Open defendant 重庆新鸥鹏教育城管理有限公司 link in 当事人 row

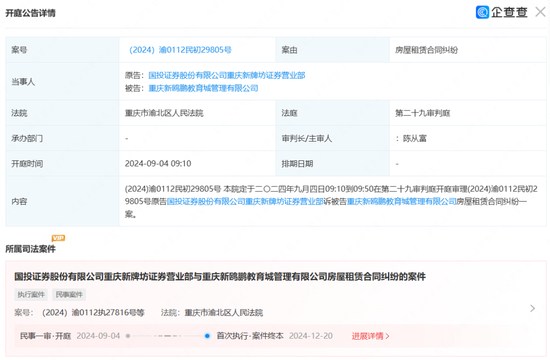pos(203,88)
